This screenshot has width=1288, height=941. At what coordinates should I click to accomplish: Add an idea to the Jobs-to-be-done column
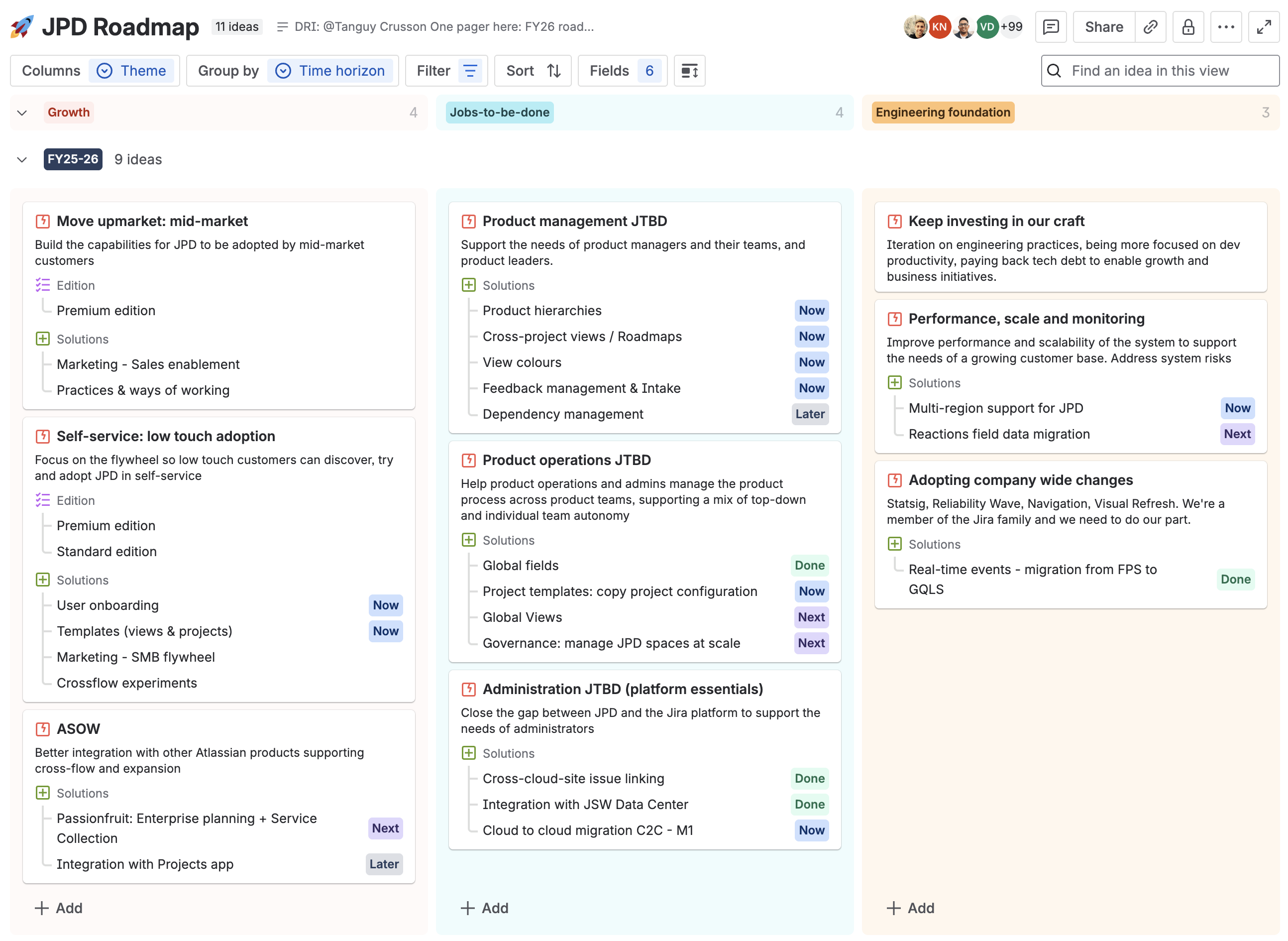tap(485, 908)
